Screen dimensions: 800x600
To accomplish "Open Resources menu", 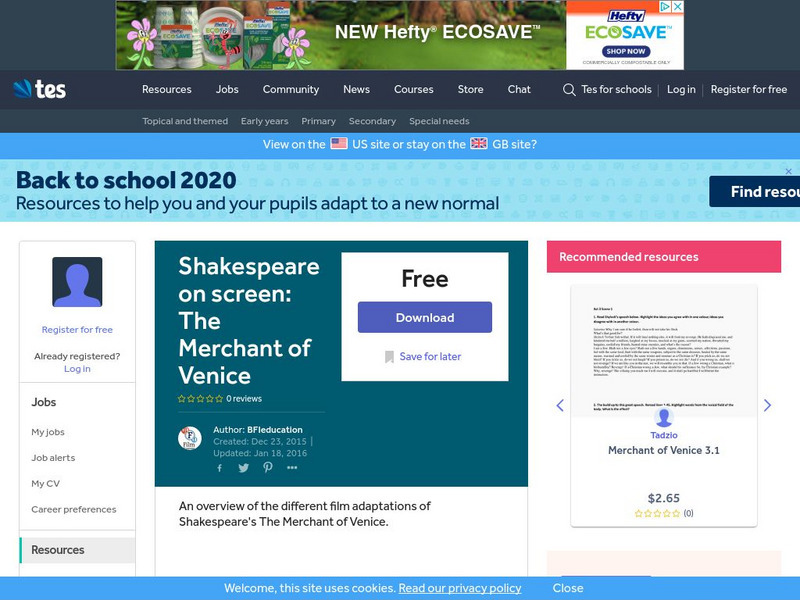I will [167, 89].
